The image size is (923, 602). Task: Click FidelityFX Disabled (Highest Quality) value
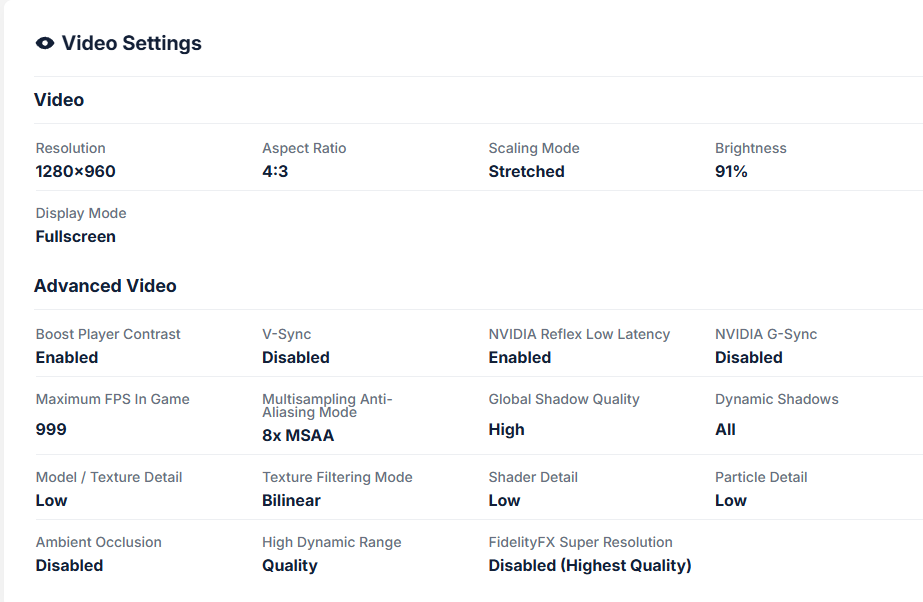tap(589, 565)
